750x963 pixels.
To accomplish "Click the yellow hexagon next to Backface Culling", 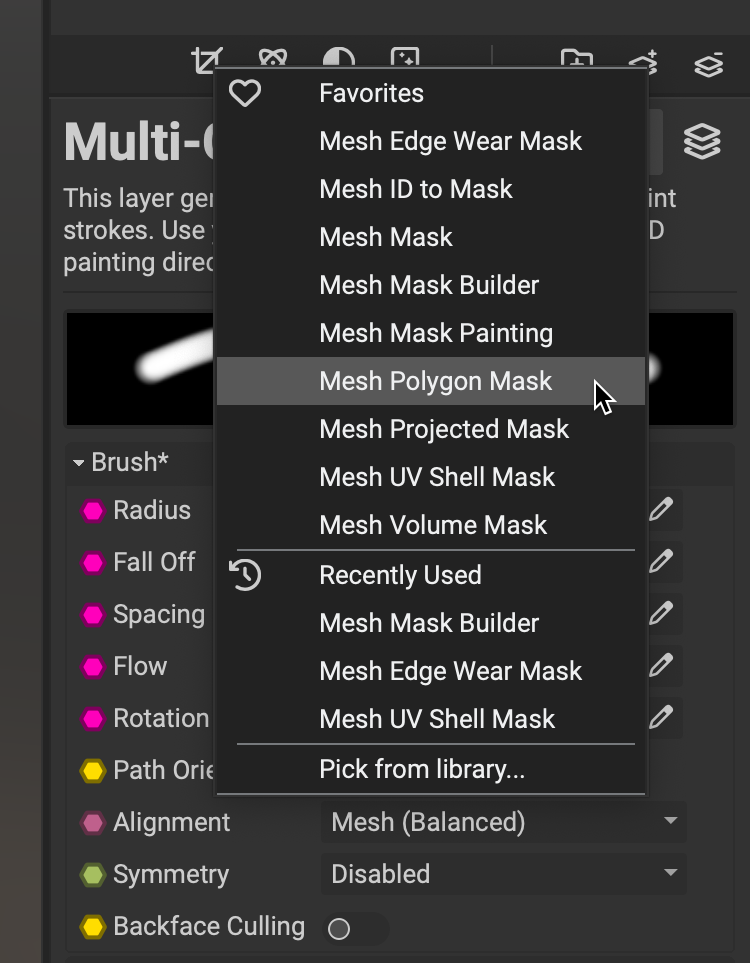I will (x=93, y=927).
